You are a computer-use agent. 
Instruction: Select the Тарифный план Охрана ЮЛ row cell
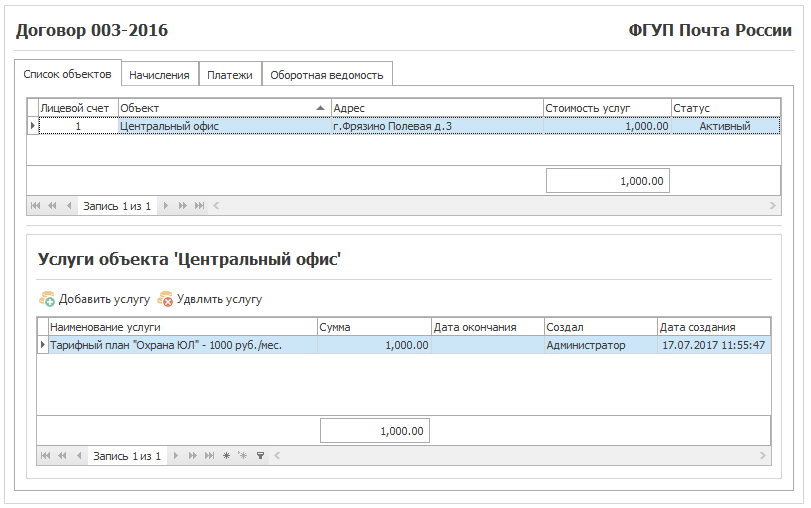pyautogui.click(x=183, y=345)
